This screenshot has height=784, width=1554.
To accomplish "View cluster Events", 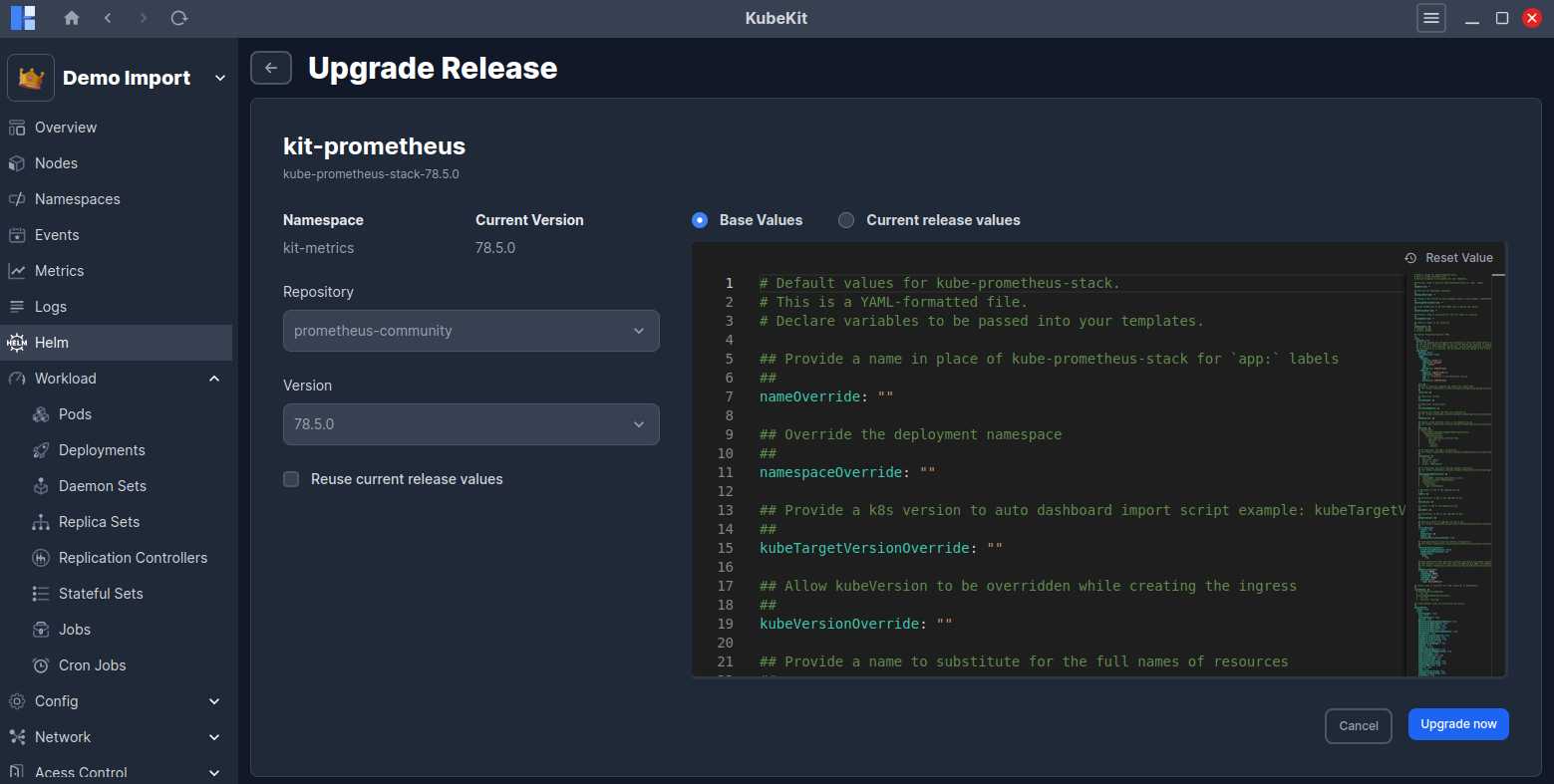I will tap(17, 234).
